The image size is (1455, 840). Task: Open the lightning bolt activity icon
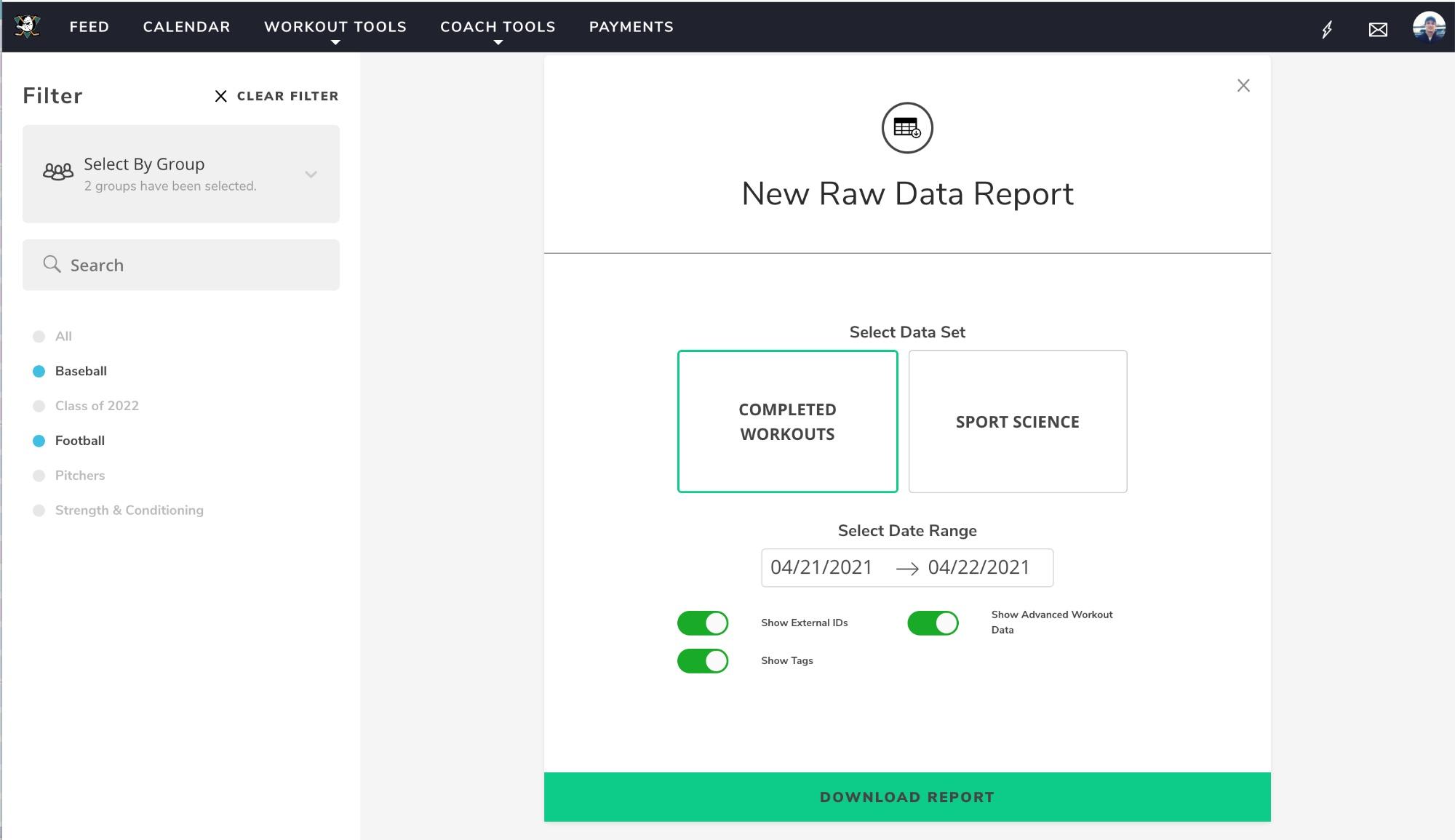click(x=1327, y=29)
